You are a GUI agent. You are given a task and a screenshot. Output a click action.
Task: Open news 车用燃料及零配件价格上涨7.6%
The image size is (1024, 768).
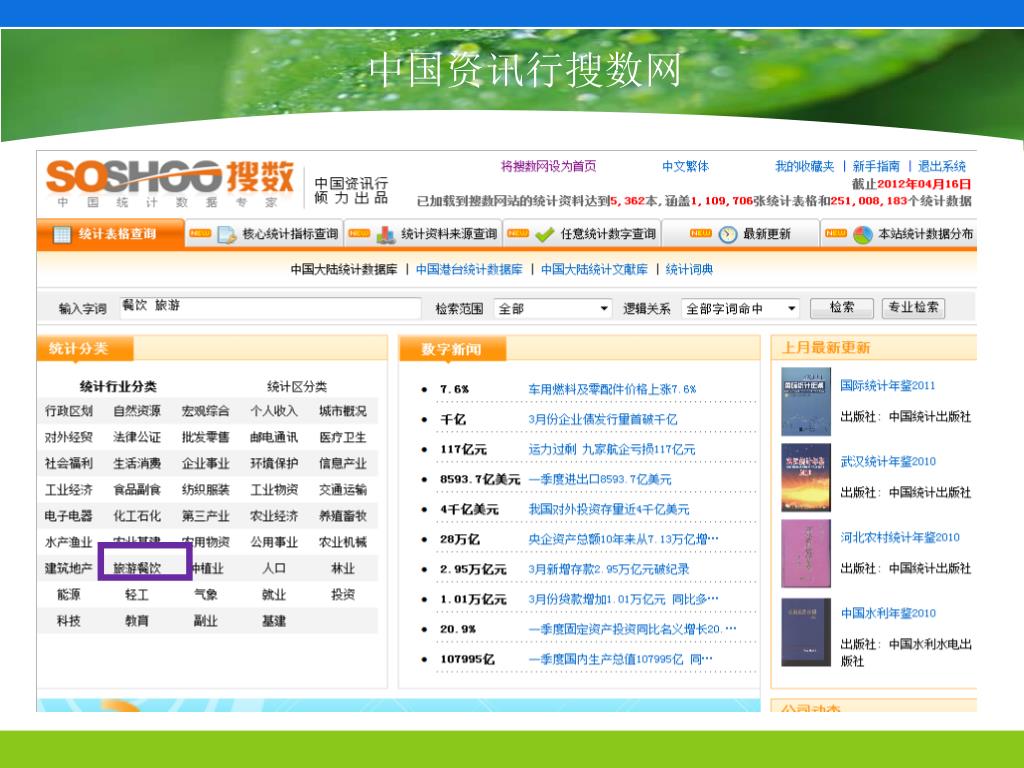[612, 389]
